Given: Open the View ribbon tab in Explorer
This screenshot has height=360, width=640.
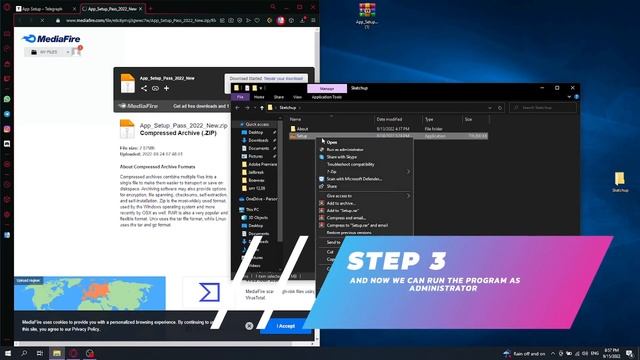Looking at the screenshot, I should coord(297,97).
